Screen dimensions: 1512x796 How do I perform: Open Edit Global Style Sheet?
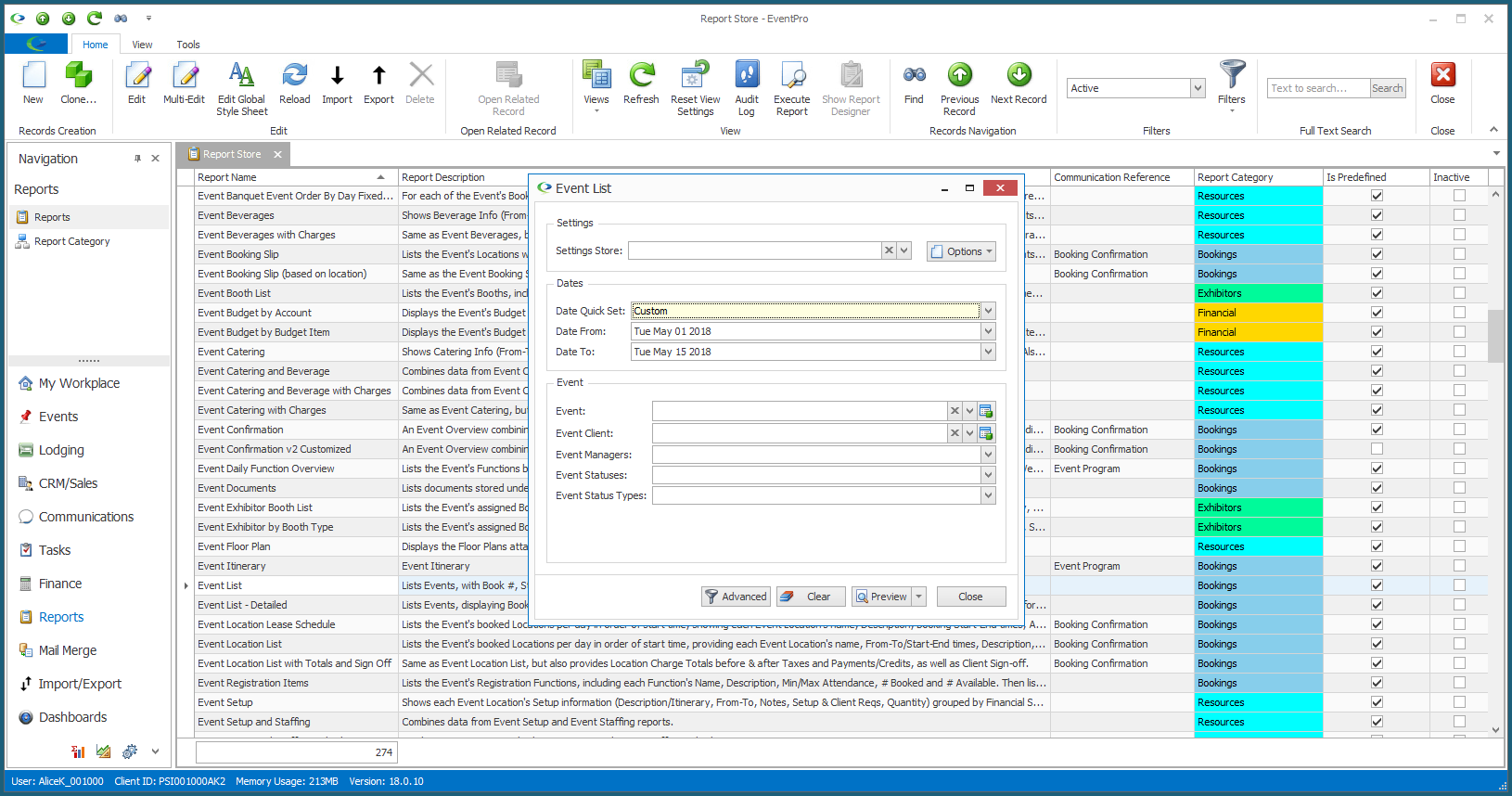pyautogui.click(x=241, y=88)
